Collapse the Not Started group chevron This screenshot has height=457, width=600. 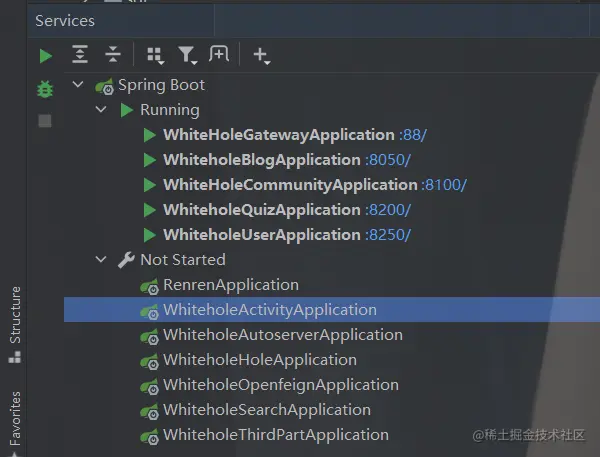(x=101, y=260)
